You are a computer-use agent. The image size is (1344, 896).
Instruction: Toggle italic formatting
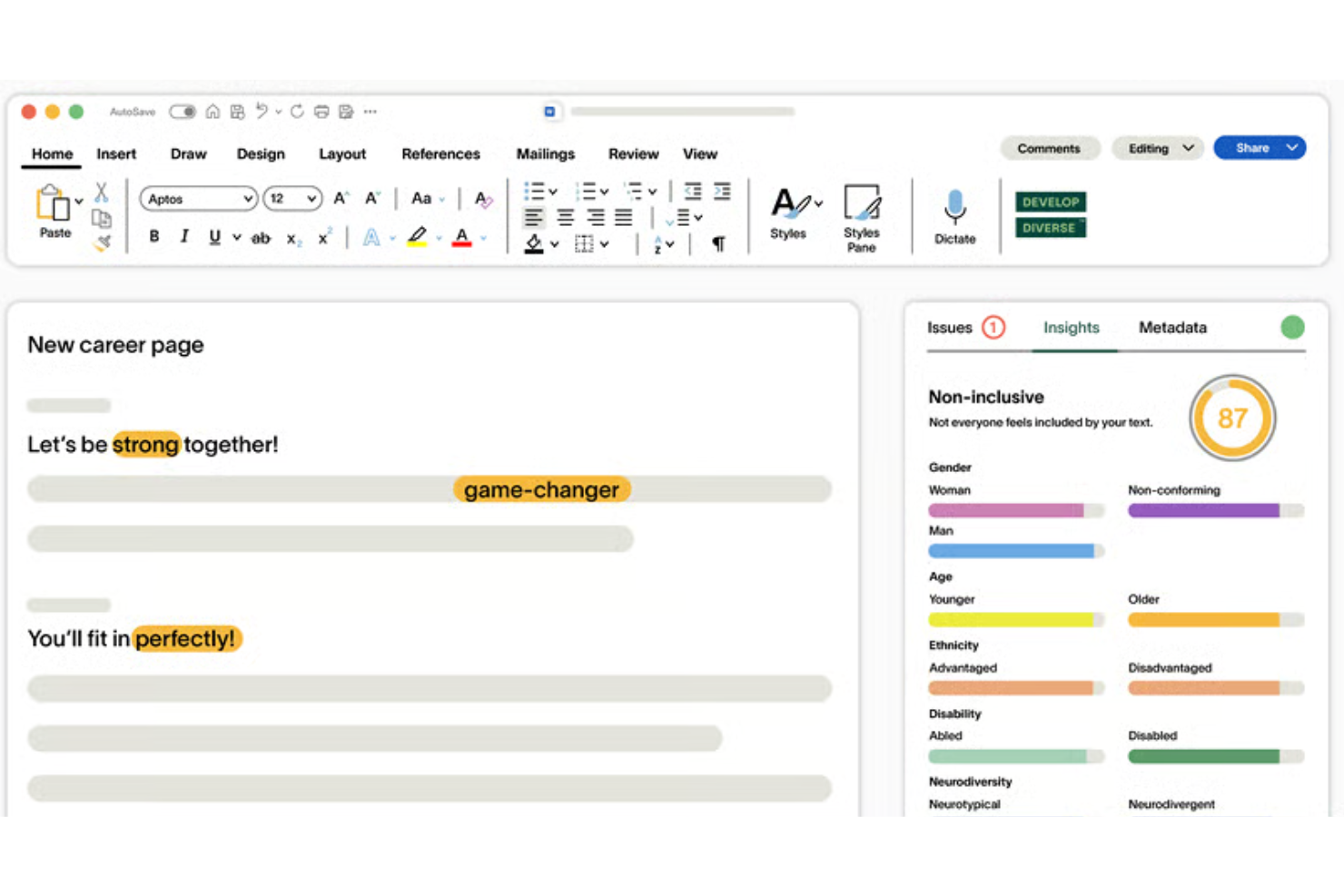pyautogui.click(x=184, y=237)
